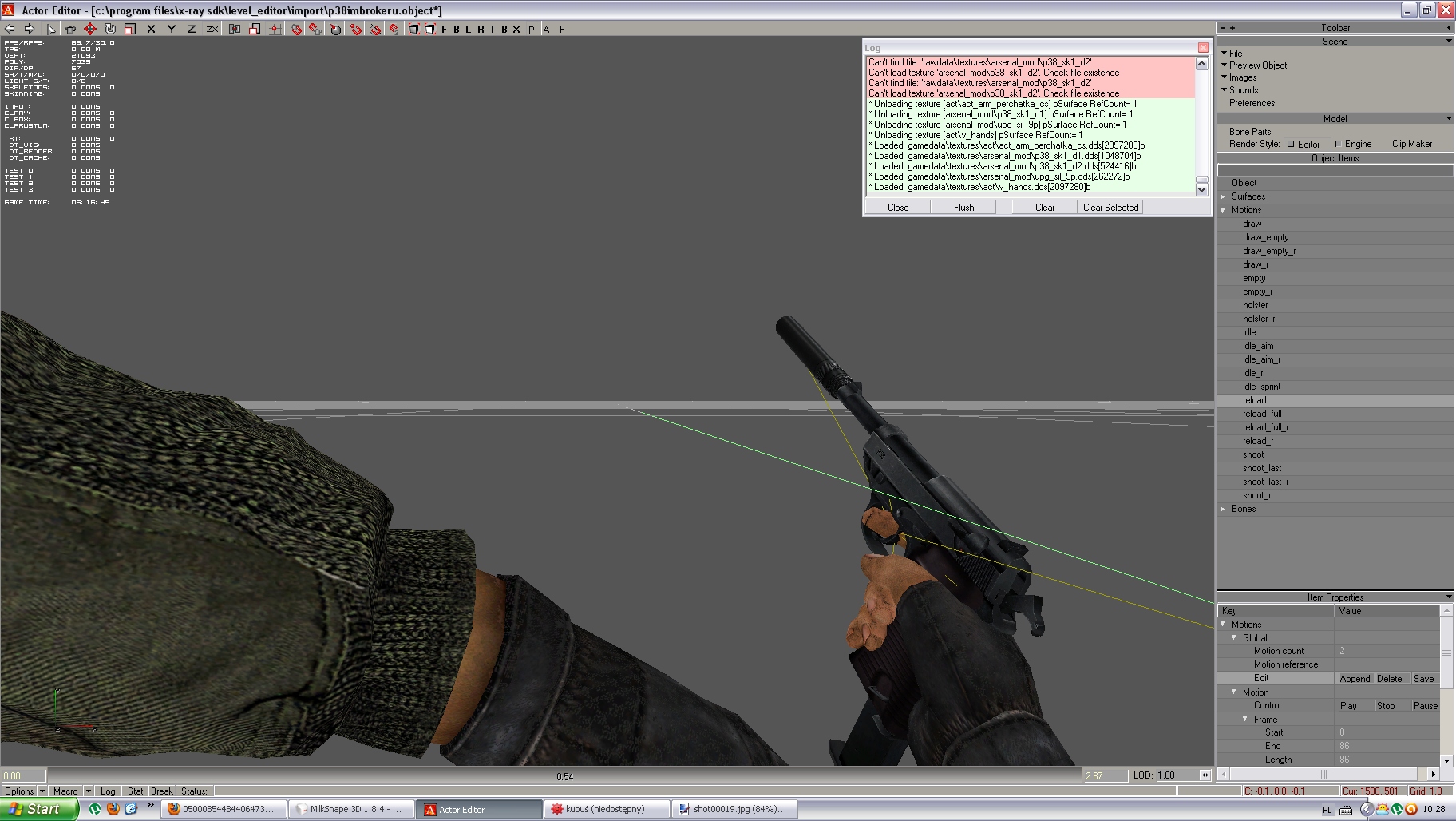Close the Log window via red X
Image resolution: width=1456 pixels, height=821 pixels.
pyautogui.click(x=1203, y=47)
